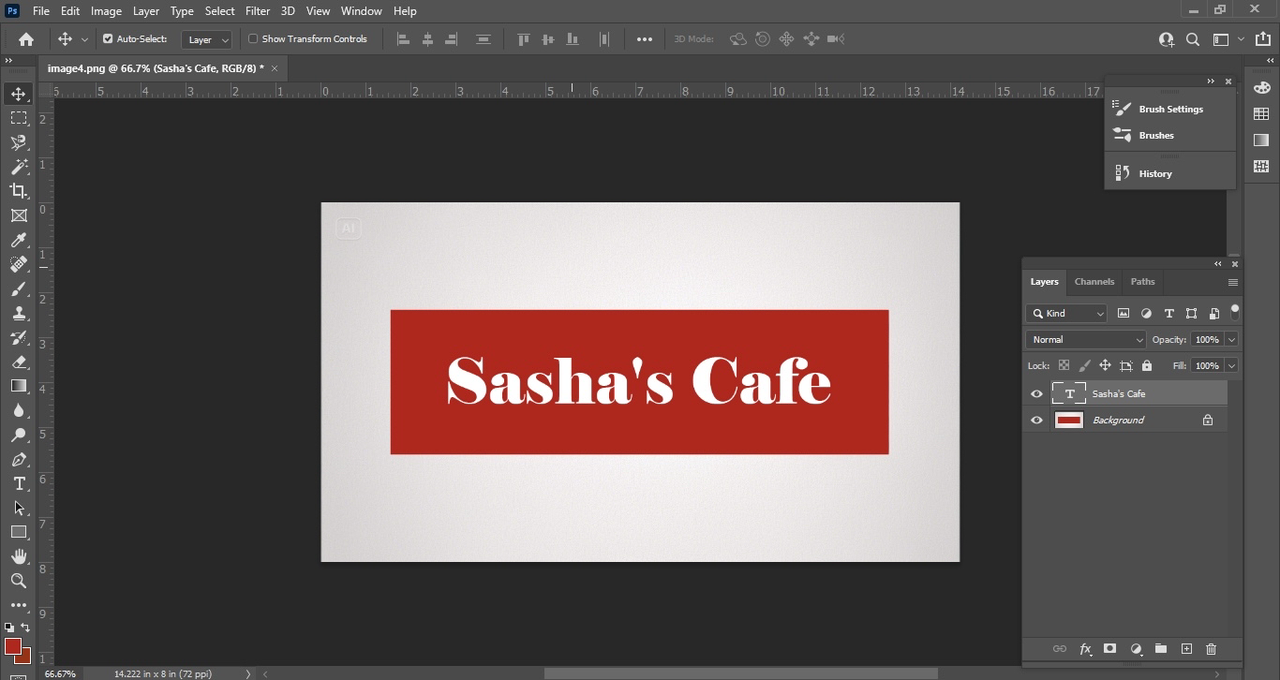This screenshot has width=1280, height=680.
Task: Select the Clone Stamp tool
Action: click(x=19, y=313)
